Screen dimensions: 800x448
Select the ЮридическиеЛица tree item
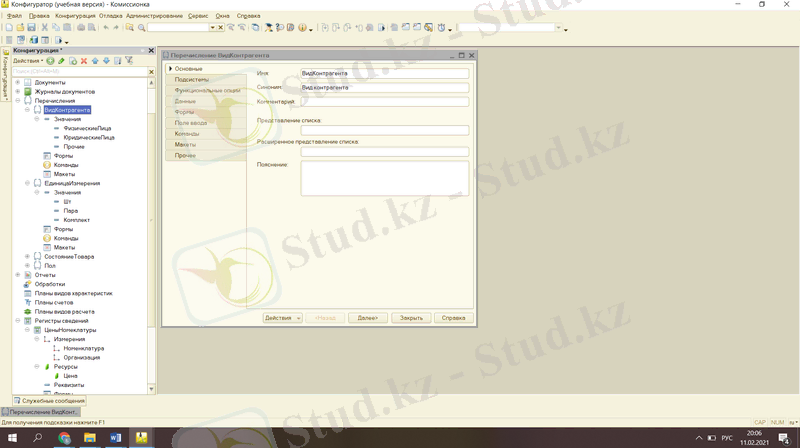pos(89,137)
